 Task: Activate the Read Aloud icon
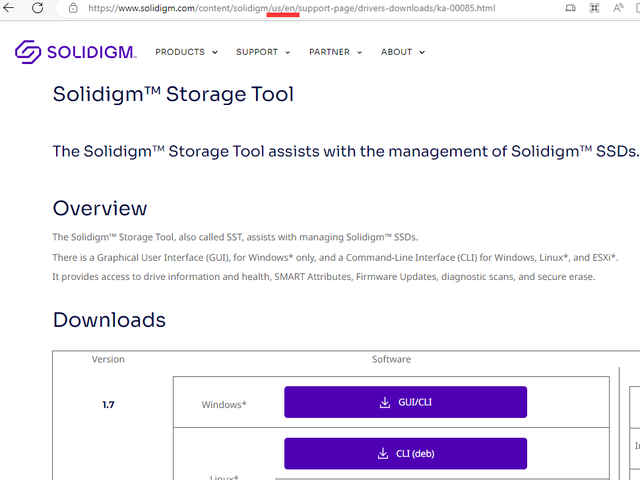[619, 8]
